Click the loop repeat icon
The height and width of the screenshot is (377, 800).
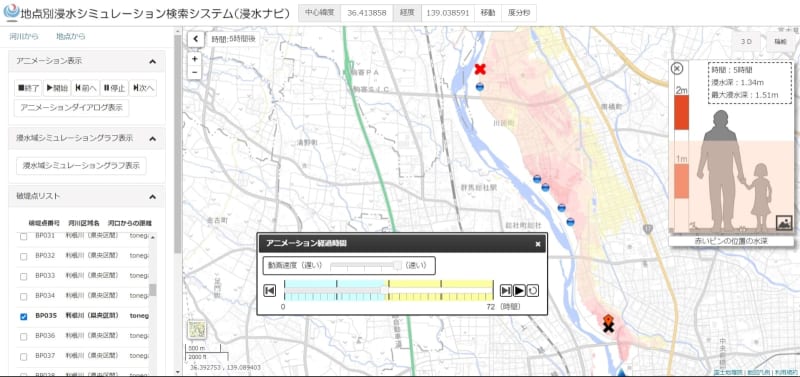(532, 290)
